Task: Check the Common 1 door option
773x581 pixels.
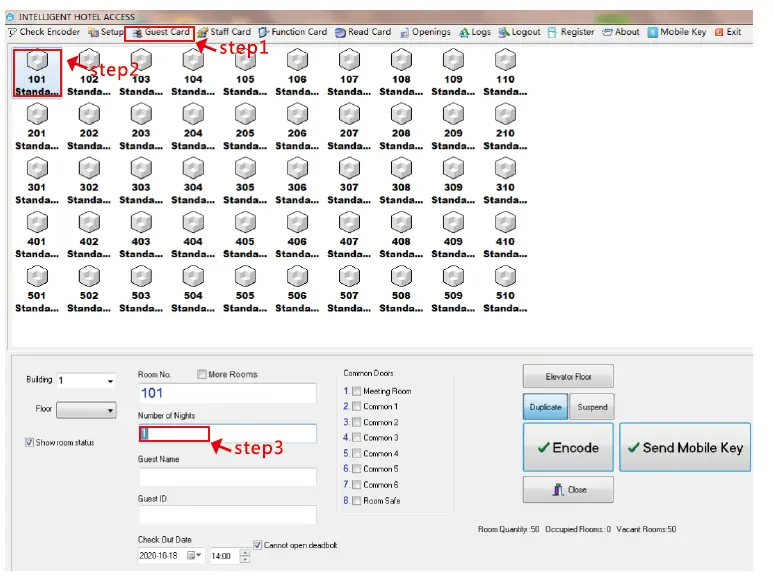Action: tap(357, 407)
